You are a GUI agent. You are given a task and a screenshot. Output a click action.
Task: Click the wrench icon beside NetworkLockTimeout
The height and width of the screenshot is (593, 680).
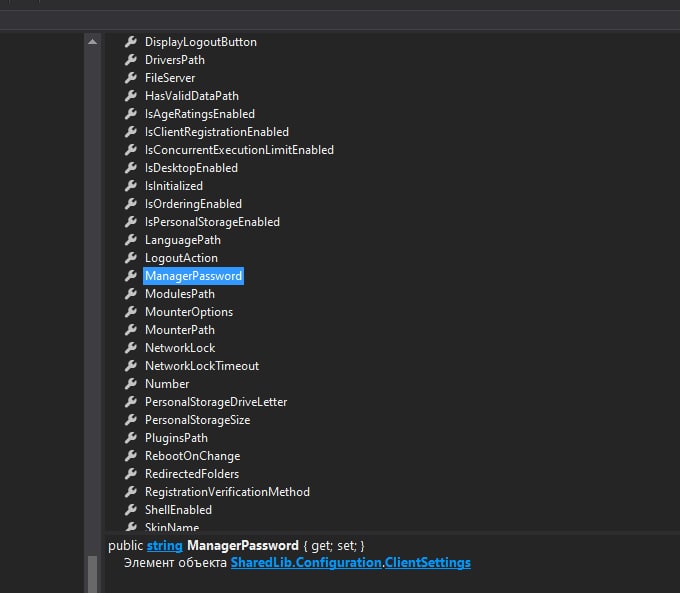pyautogui.click(x=131, y=366)
